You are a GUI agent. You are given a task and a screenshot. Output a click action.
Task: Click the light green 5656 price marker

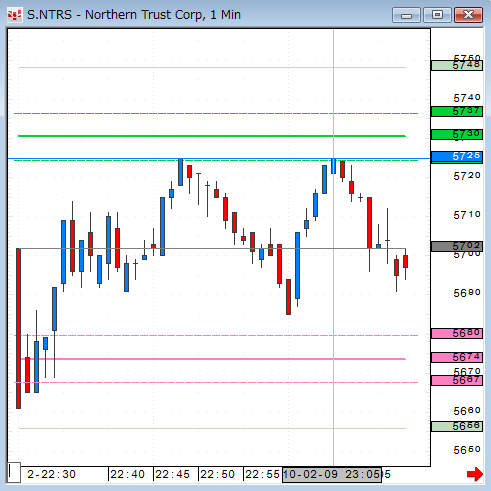(x=457, y=426)
